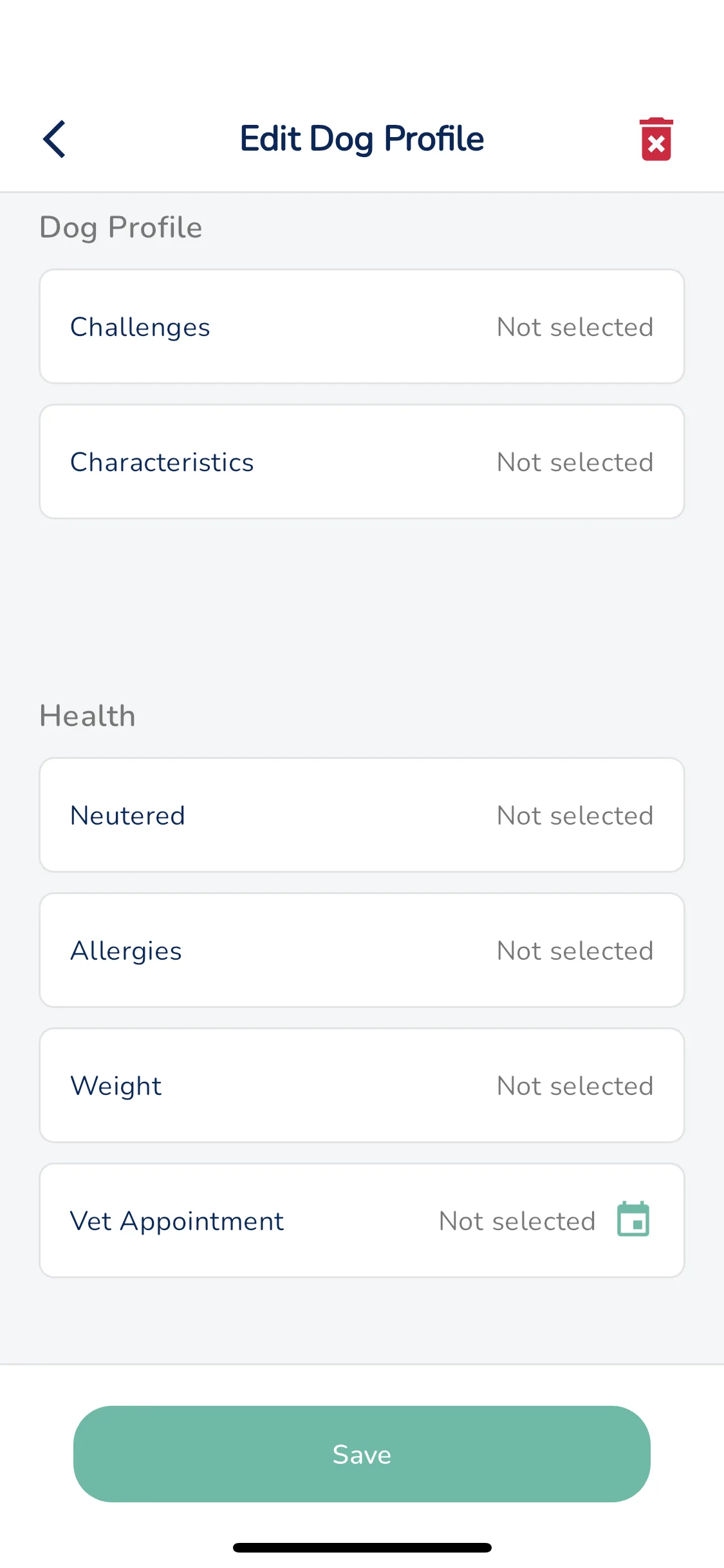Tap Not selected next to Challenges
The height and width of the screenshot is (1568, 724).
click(x=575, y=327)
